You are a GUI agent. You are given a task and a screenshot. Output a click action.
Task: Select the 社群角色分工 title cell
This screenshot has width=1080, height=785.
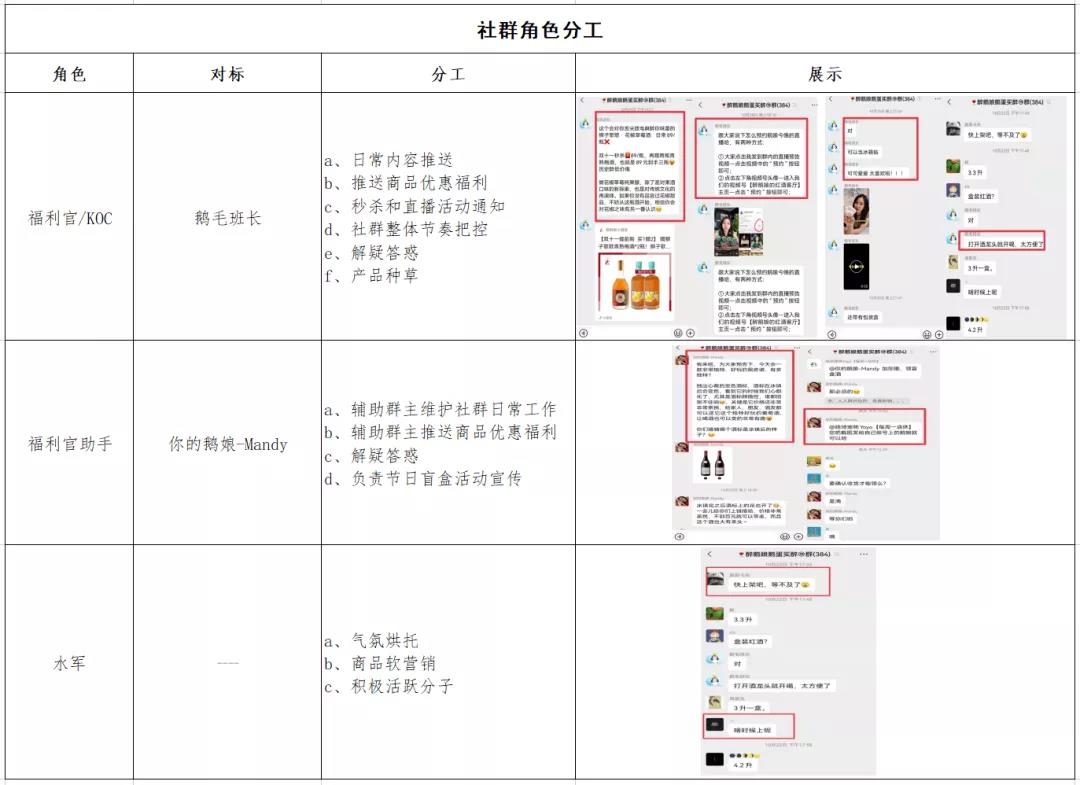tap(540, 29)
